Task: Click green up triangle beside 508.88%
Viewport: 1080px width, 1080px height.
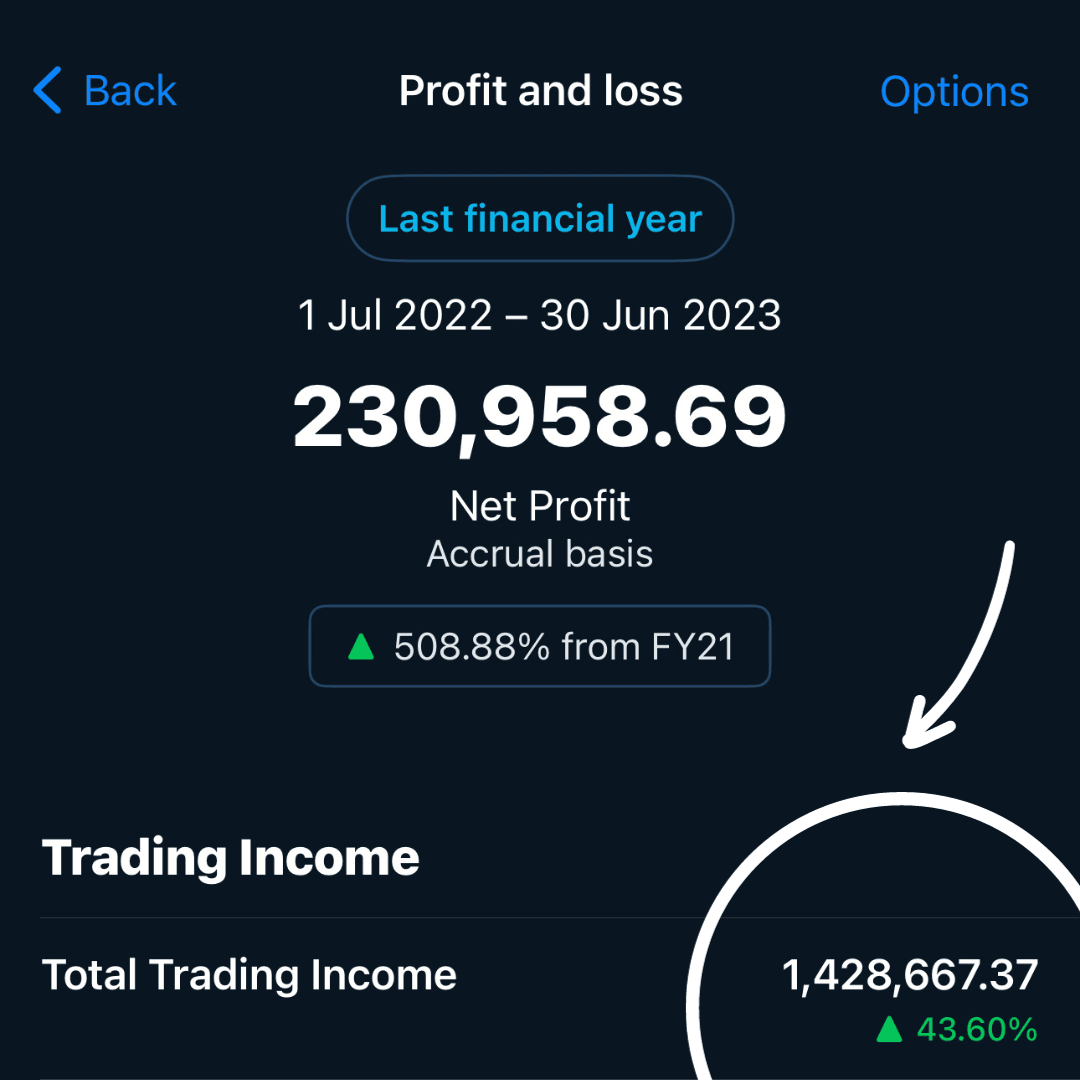Action: 361,648
